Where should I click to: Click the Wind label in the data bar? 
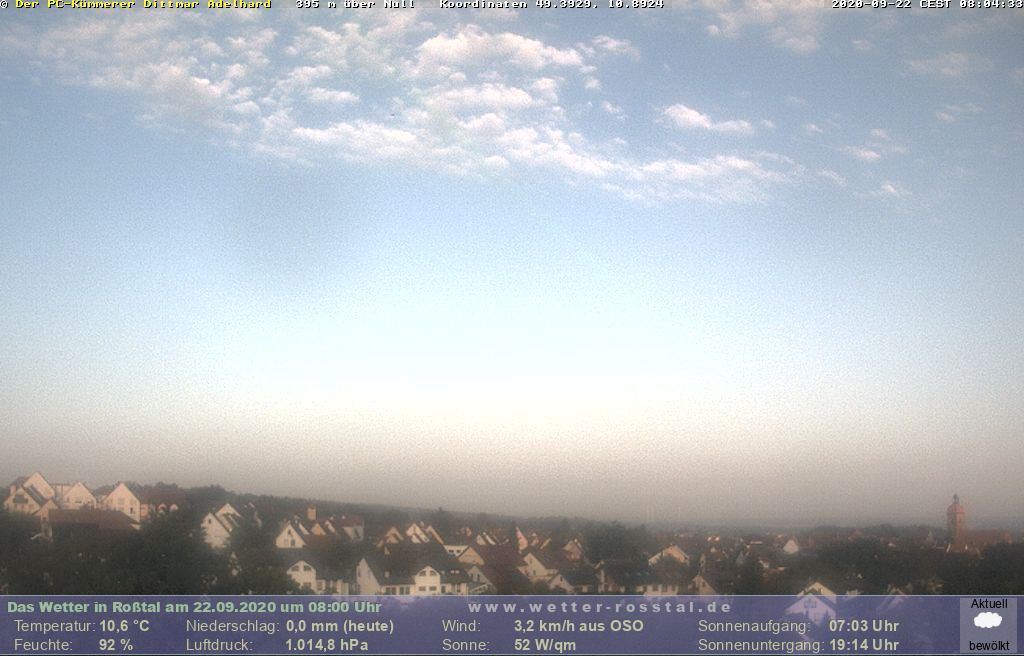pyautogui.click(x=459, y=626)
